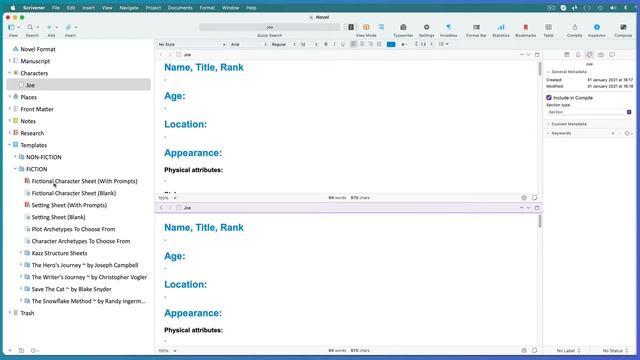The width and height of the screenshot is (640, 360).
Task: Click the Search magnifier icon
Action: click(30, 27)
